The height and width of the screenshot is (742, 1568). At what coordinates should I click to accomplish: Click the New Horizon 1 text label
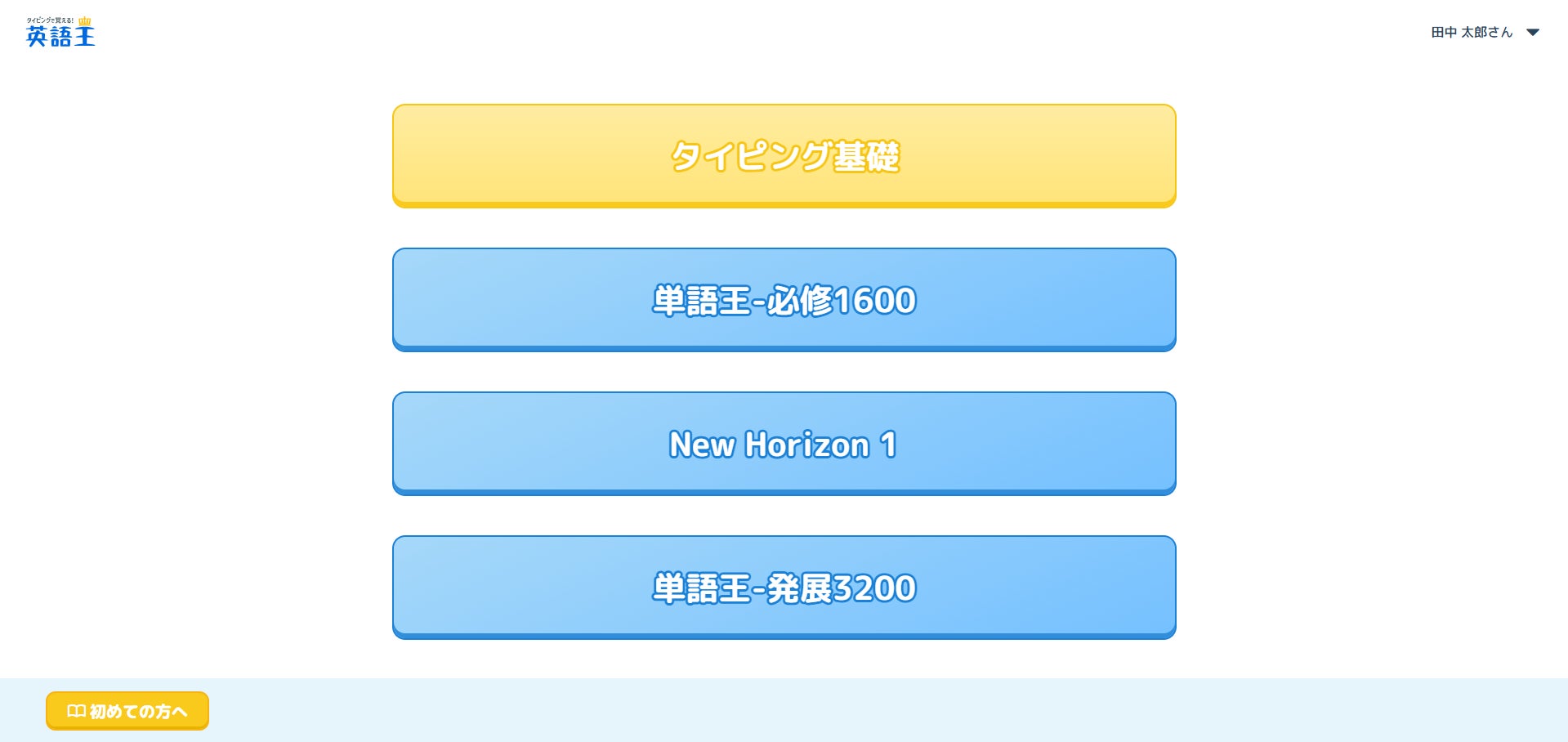click(x=783, y=445)
